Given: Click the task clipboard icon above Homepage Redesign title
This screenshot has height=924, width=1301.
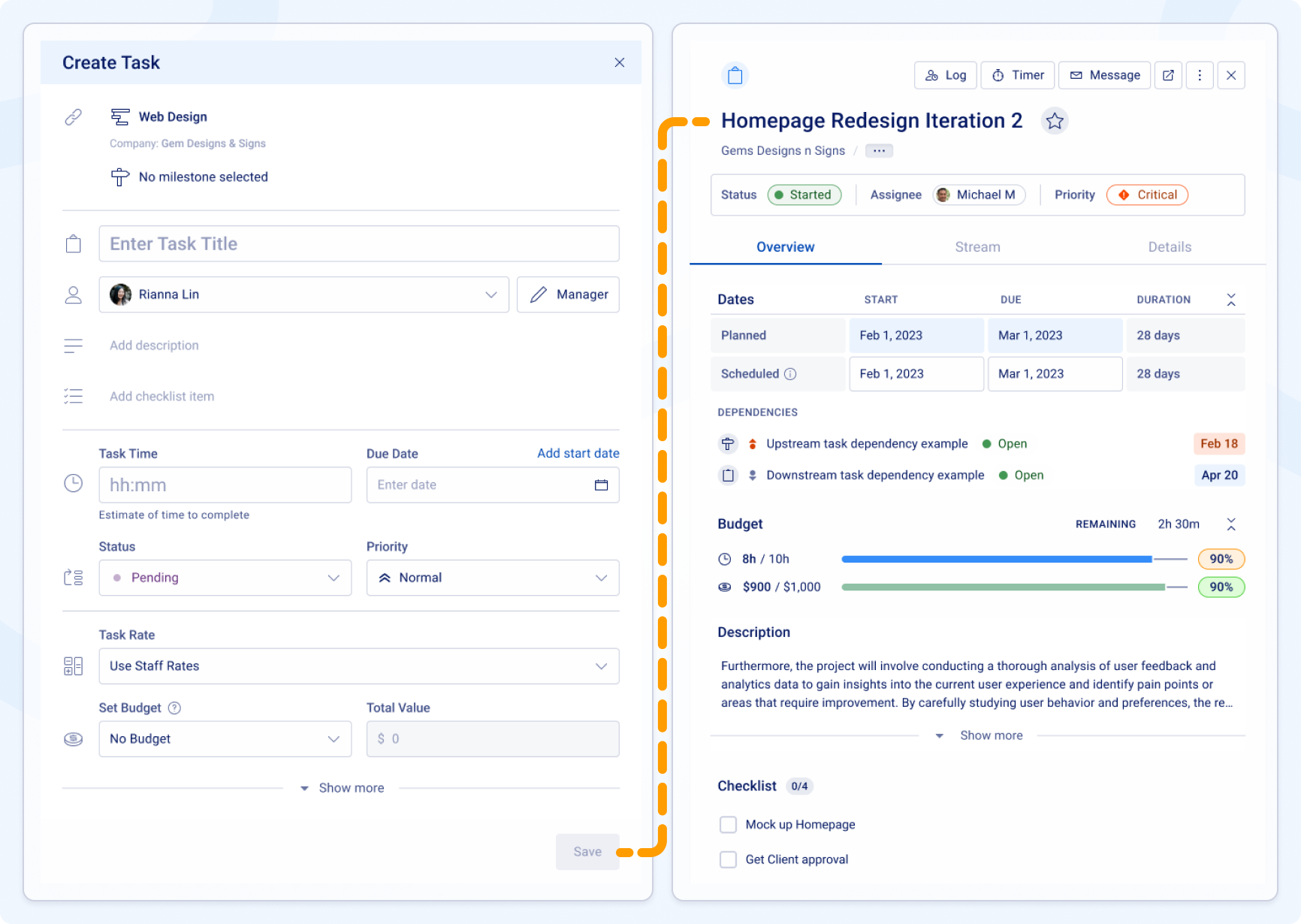Looking at the screenshot, I should (x=735, y=75).
